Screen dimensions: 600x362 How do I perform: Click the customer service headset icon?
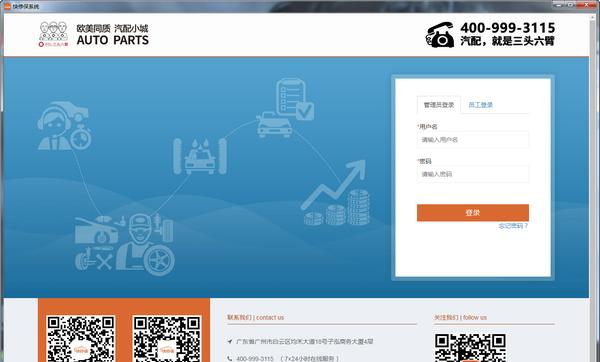pos(64,126)
